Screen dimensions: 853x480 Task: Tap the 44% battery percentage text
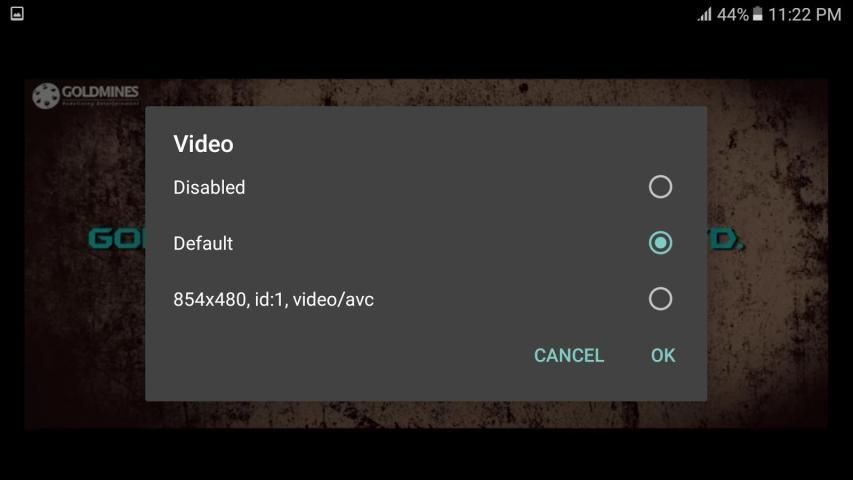click(732, 15)
